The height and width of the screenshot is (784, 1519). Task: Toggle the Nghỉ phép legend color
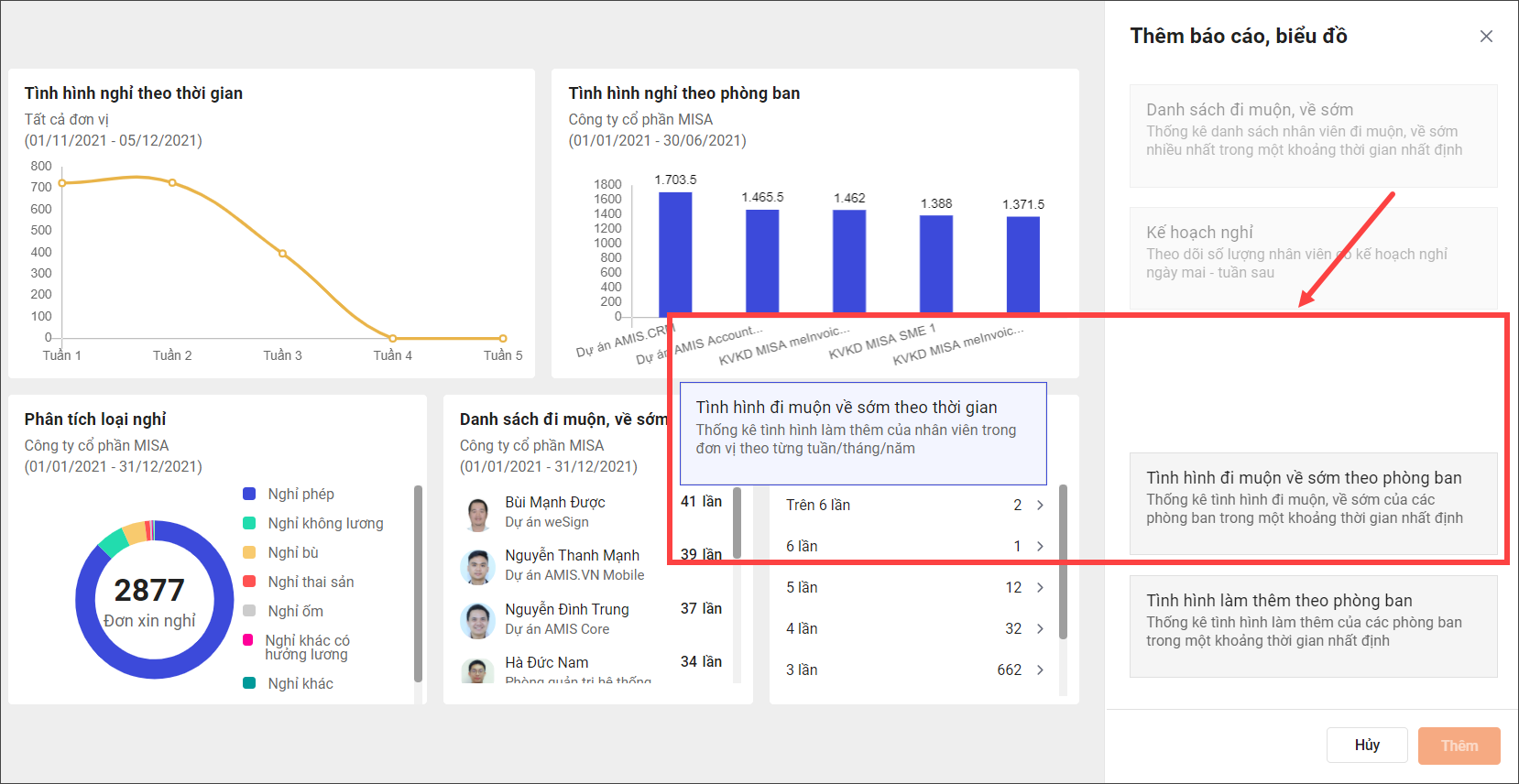(x=249, y=494)
